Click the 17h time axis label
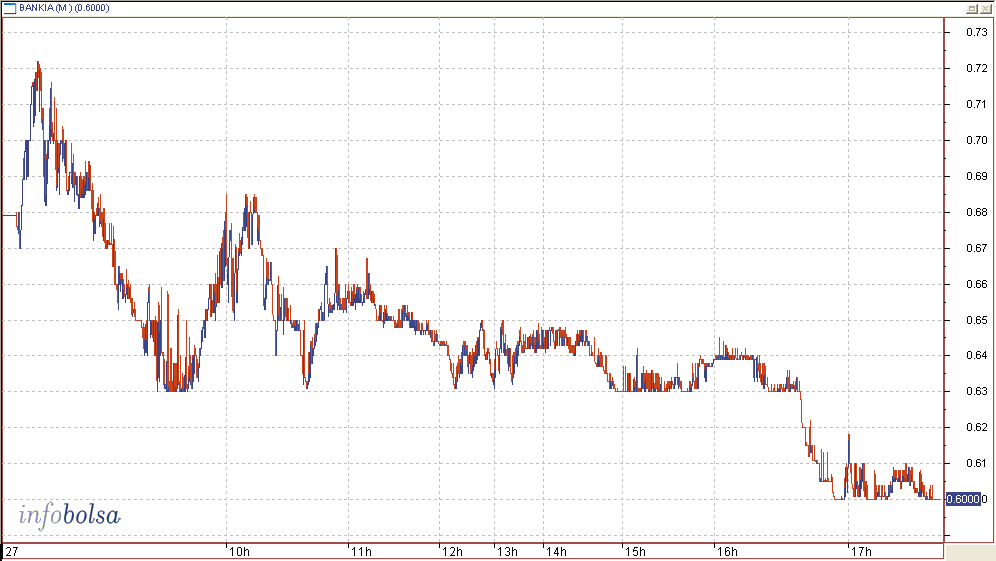This screenshot has height=561, width=996. (861, 551)
